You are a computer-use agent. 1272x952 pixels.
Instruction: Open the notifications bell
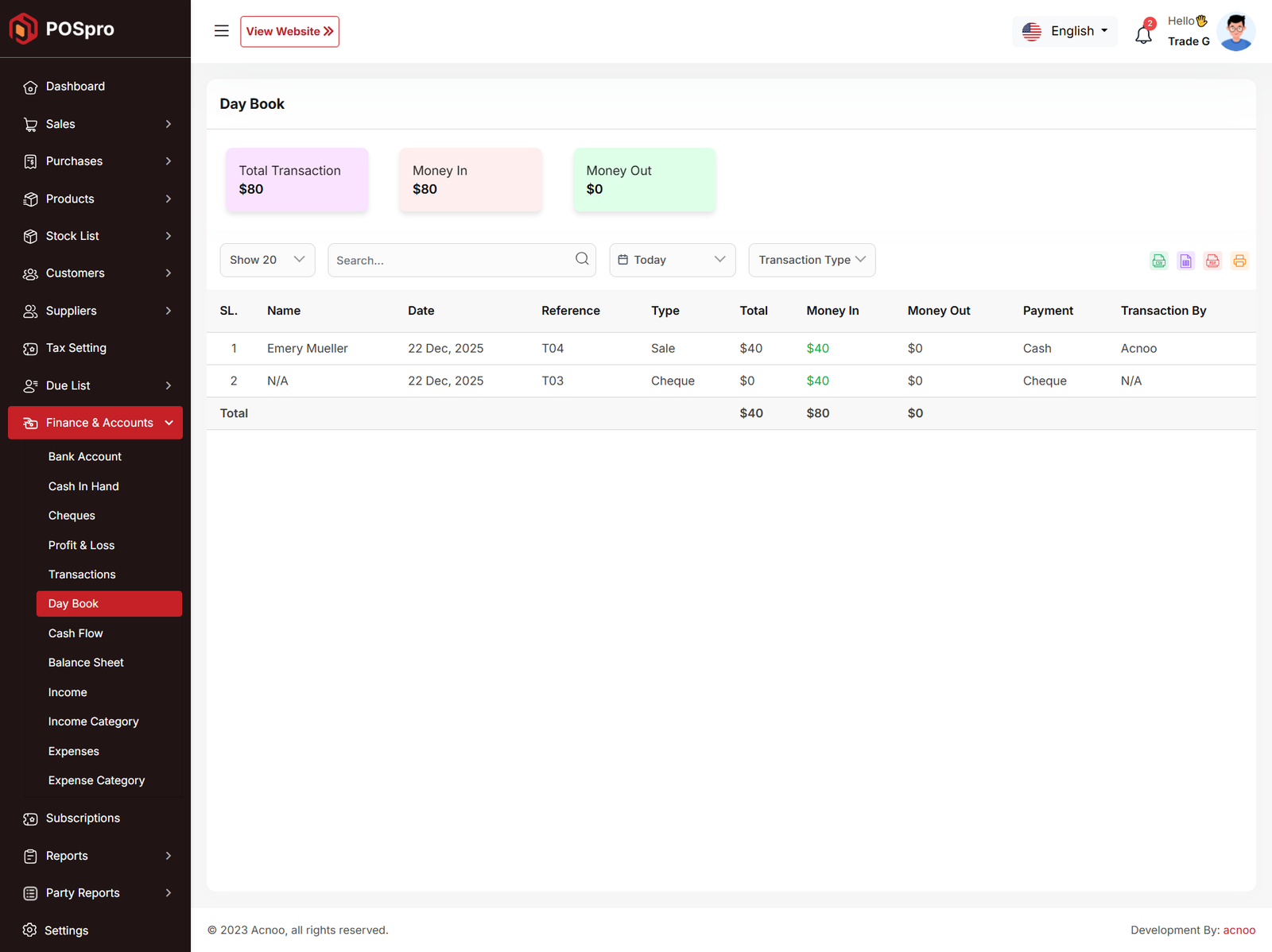(1143, 34)
